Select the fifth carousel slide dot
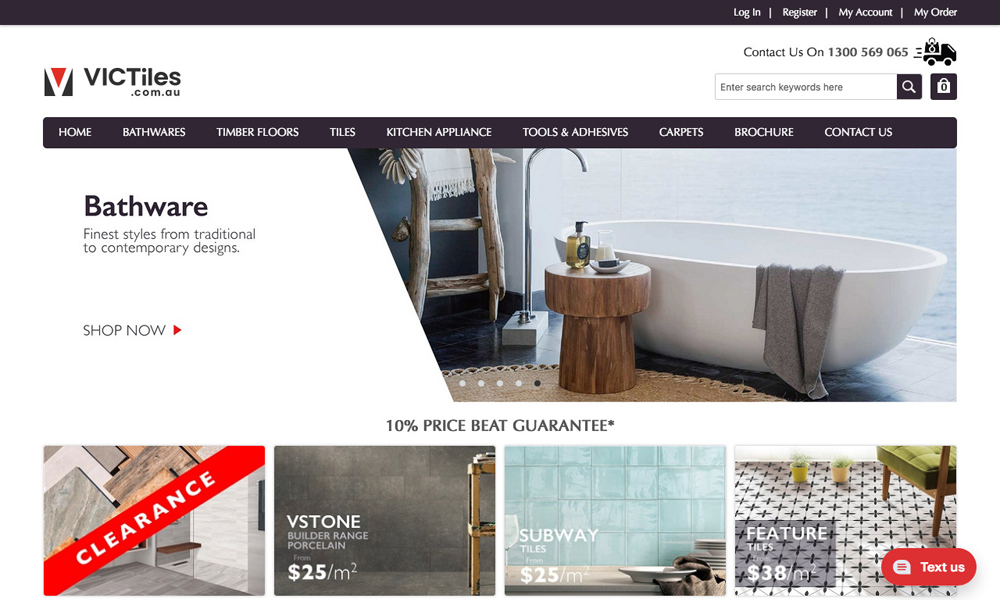The width and height of the screenshot is (1000, 600). click(x=538, y=383)
